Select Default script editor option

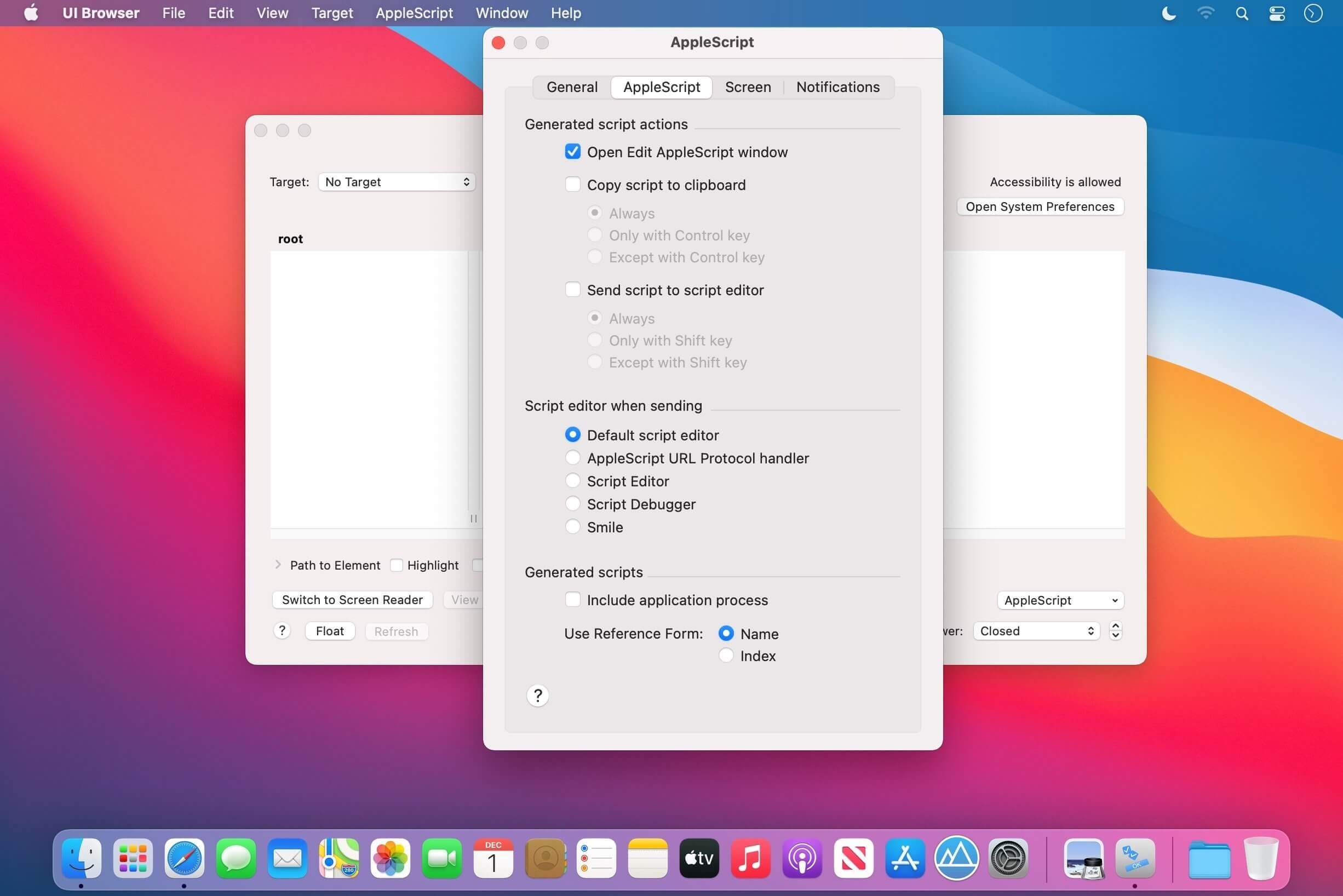pos(572,435)
